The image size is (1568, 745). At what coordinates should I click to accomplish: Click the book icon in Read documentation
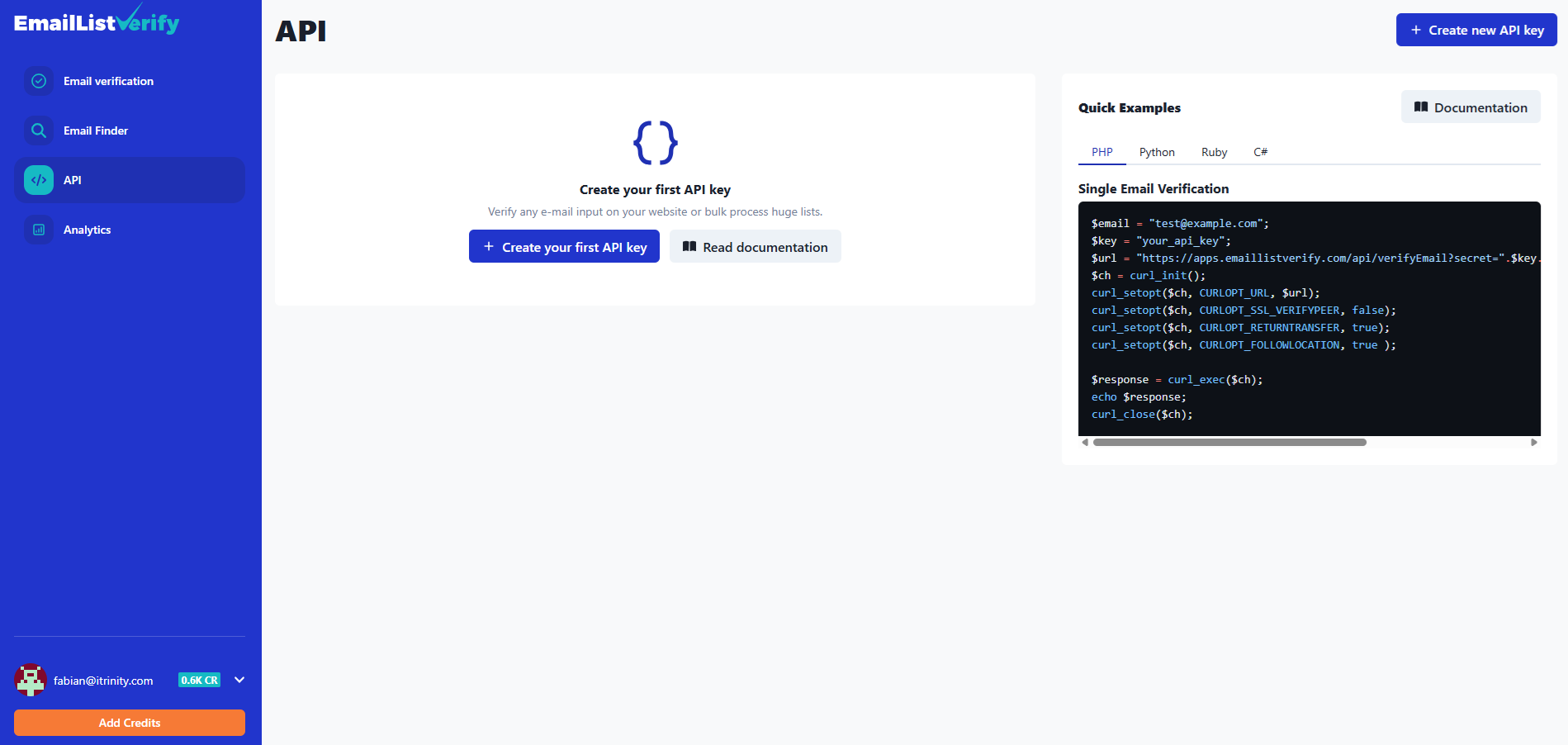click(689, 246)
